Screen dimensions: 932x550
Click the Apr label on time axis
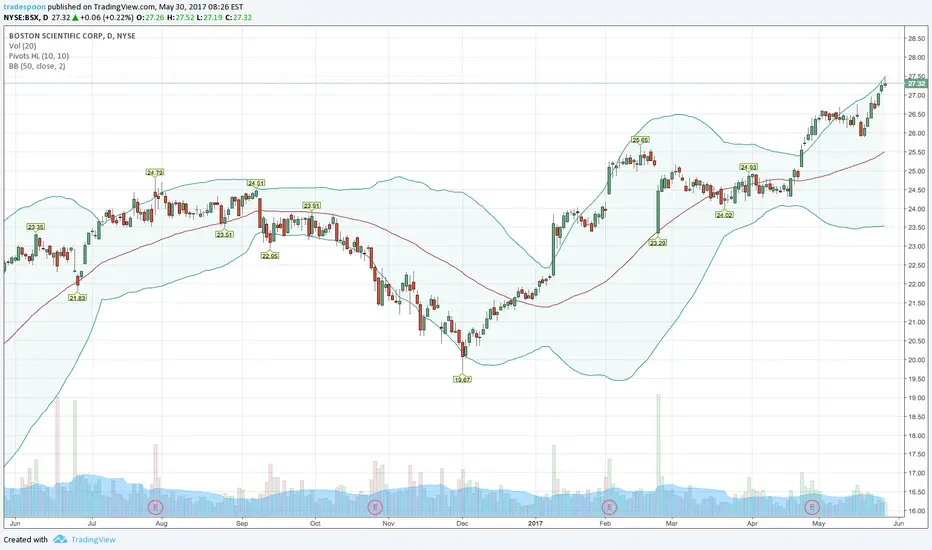point(752,524)
